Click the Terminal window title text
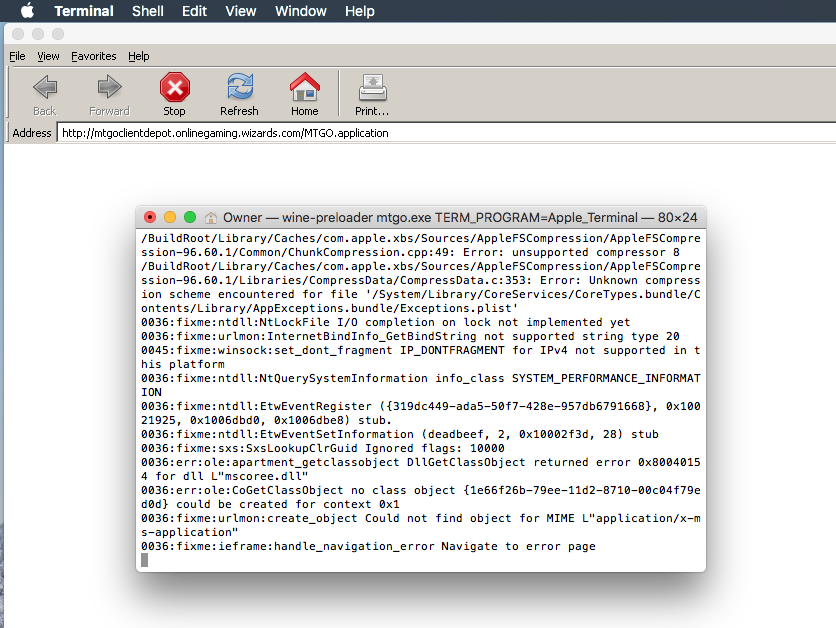836x628 pixels. tap(460, 218)
